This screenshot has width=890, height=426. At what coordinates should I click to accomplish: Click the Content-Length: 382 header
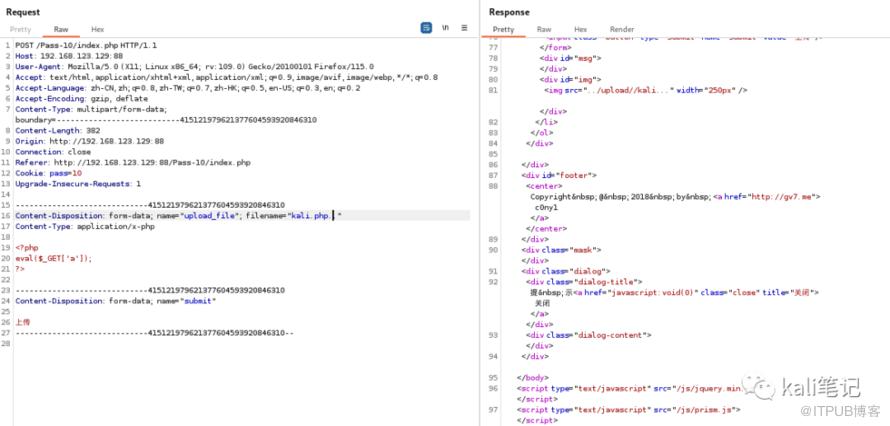coord(58,130)
